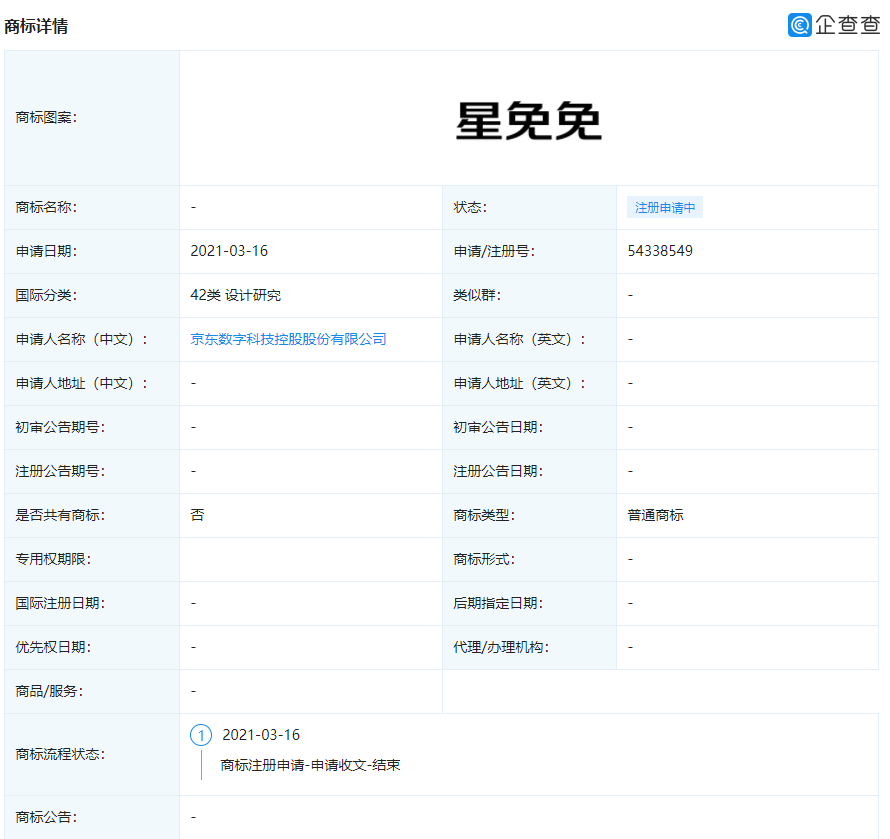Click the 专用权期限 label
Viewport: 890px width, 839px height.
click(53, 559)
